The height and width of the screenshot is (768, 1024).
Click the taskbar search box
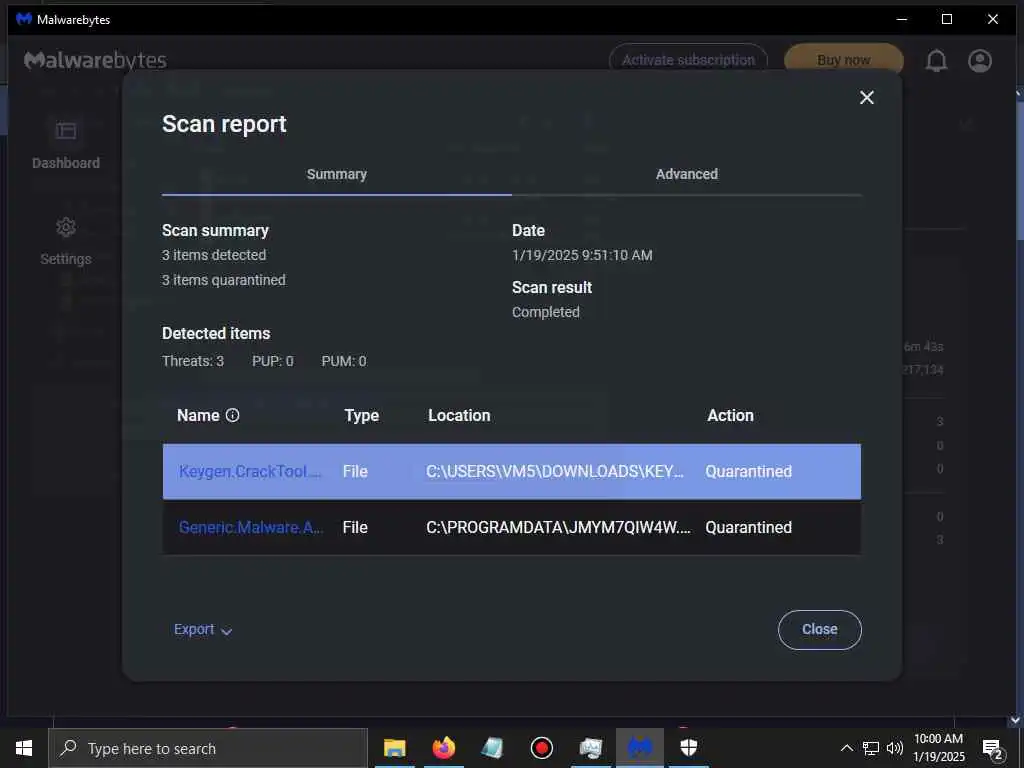coord(208,748)
